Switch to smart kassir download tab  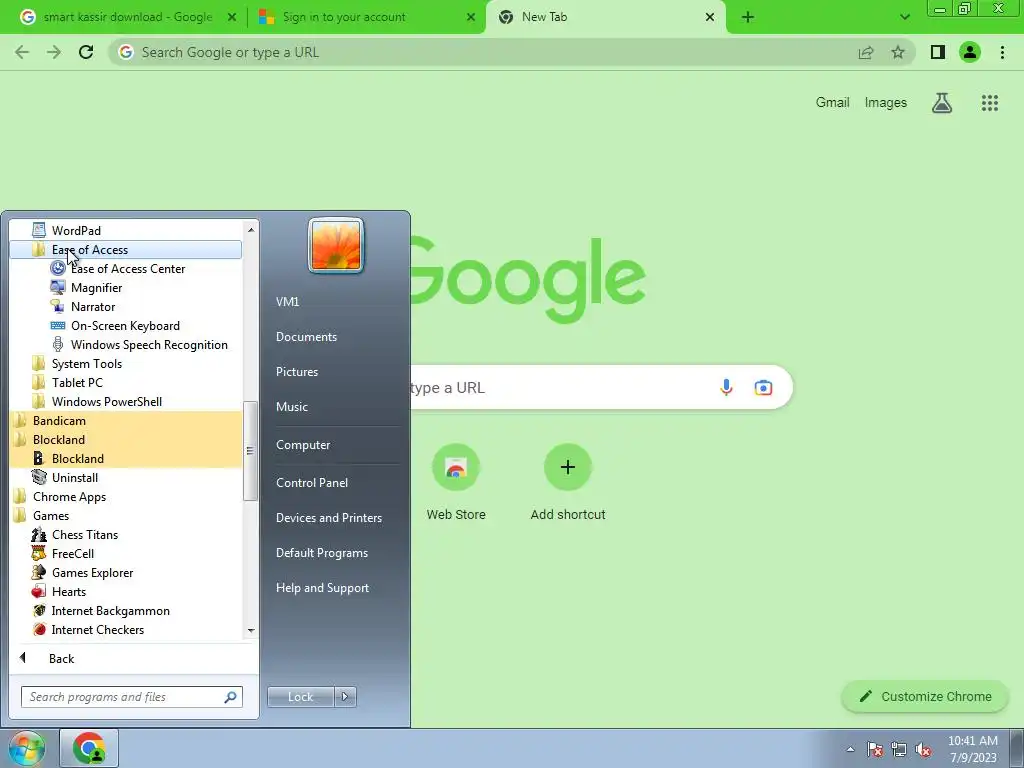tap(127, 17)
